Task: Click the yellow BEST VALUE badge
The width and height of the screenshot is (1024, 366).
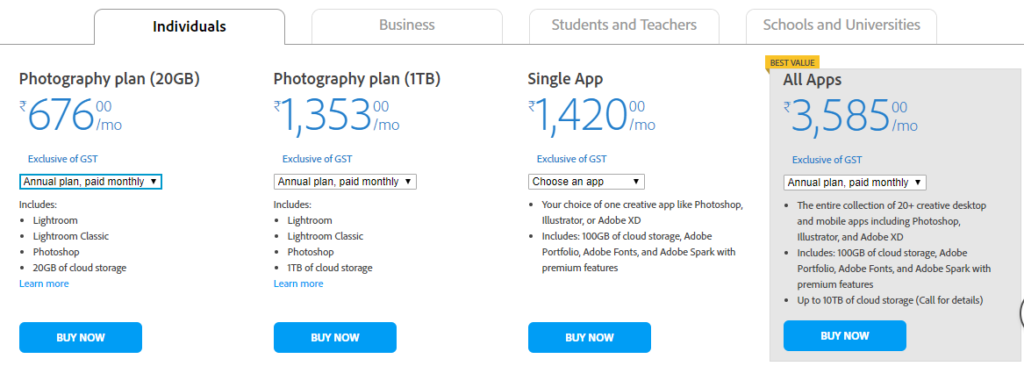Action: click(792, 63)
